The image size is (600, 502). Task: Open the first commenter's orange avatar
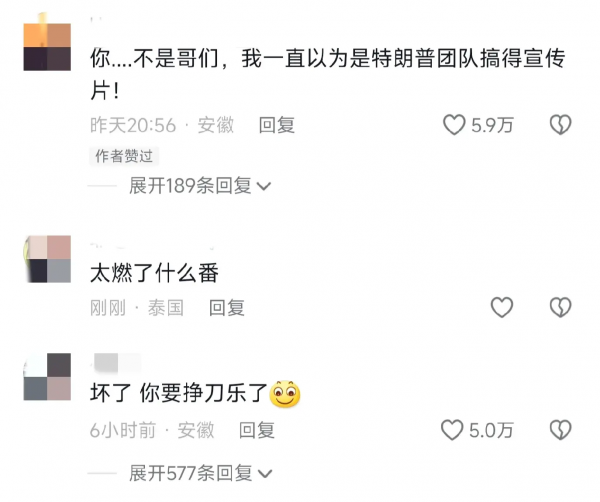coord(47,47)
